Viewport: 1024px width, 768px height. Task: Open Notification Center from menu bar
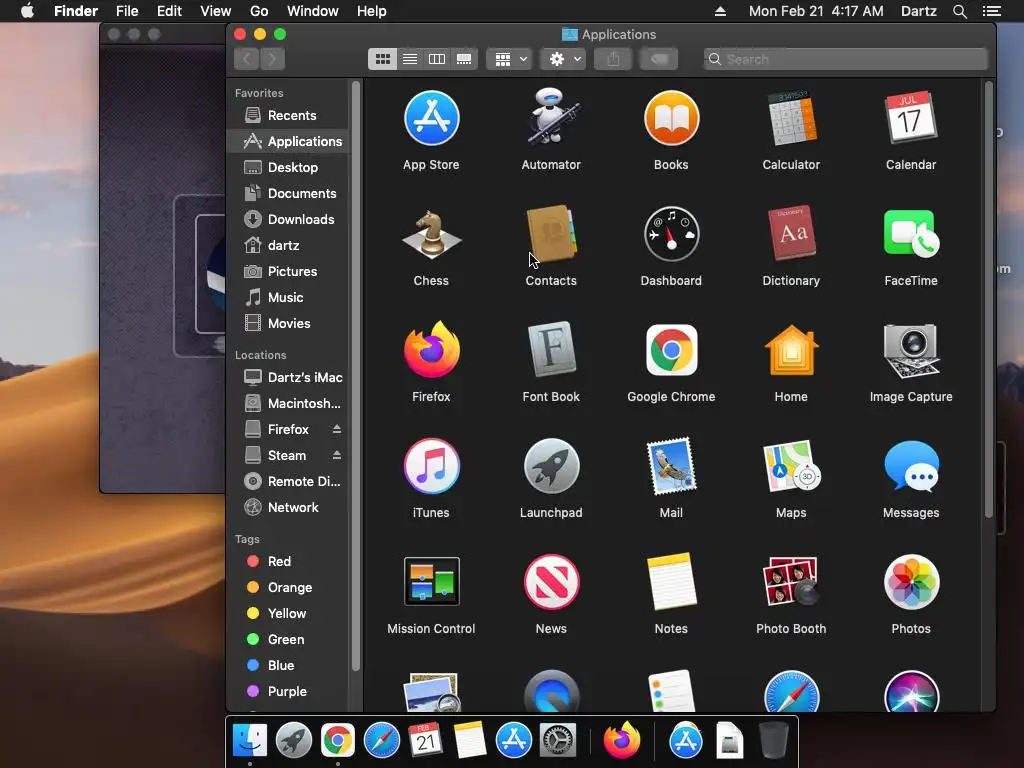click(992, 11)
